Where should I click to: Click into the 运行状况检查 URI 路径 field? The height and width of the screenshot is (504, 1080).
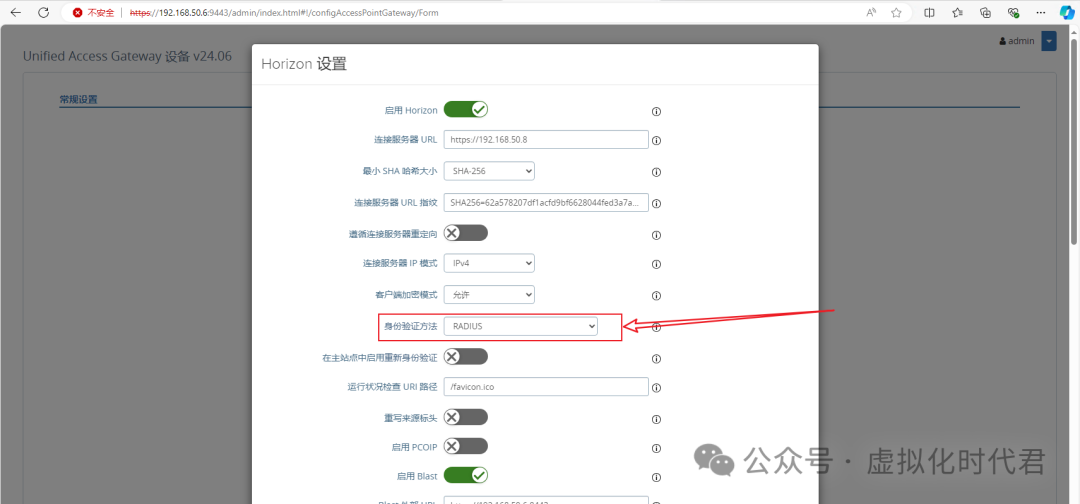546,386
